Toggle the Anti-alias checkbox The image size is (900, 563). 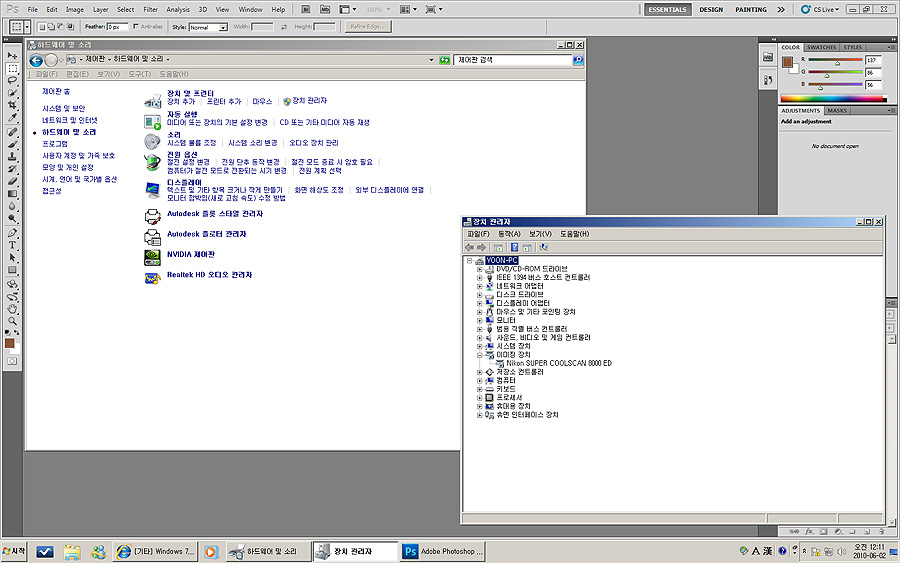(x=136, y=27)
